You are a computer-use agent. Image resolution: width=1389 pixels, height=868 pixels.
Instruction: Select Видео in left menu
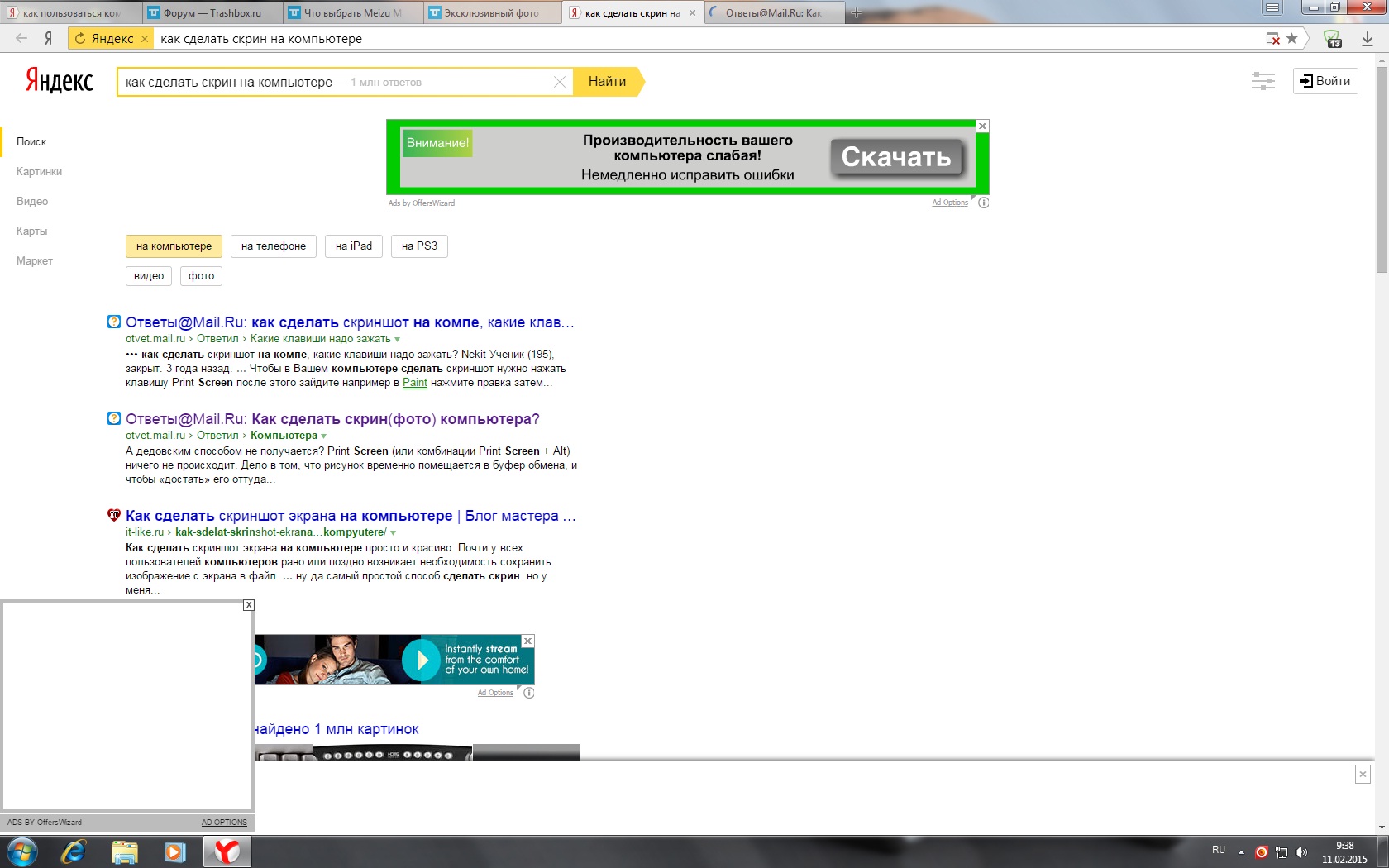pos(32,202)
